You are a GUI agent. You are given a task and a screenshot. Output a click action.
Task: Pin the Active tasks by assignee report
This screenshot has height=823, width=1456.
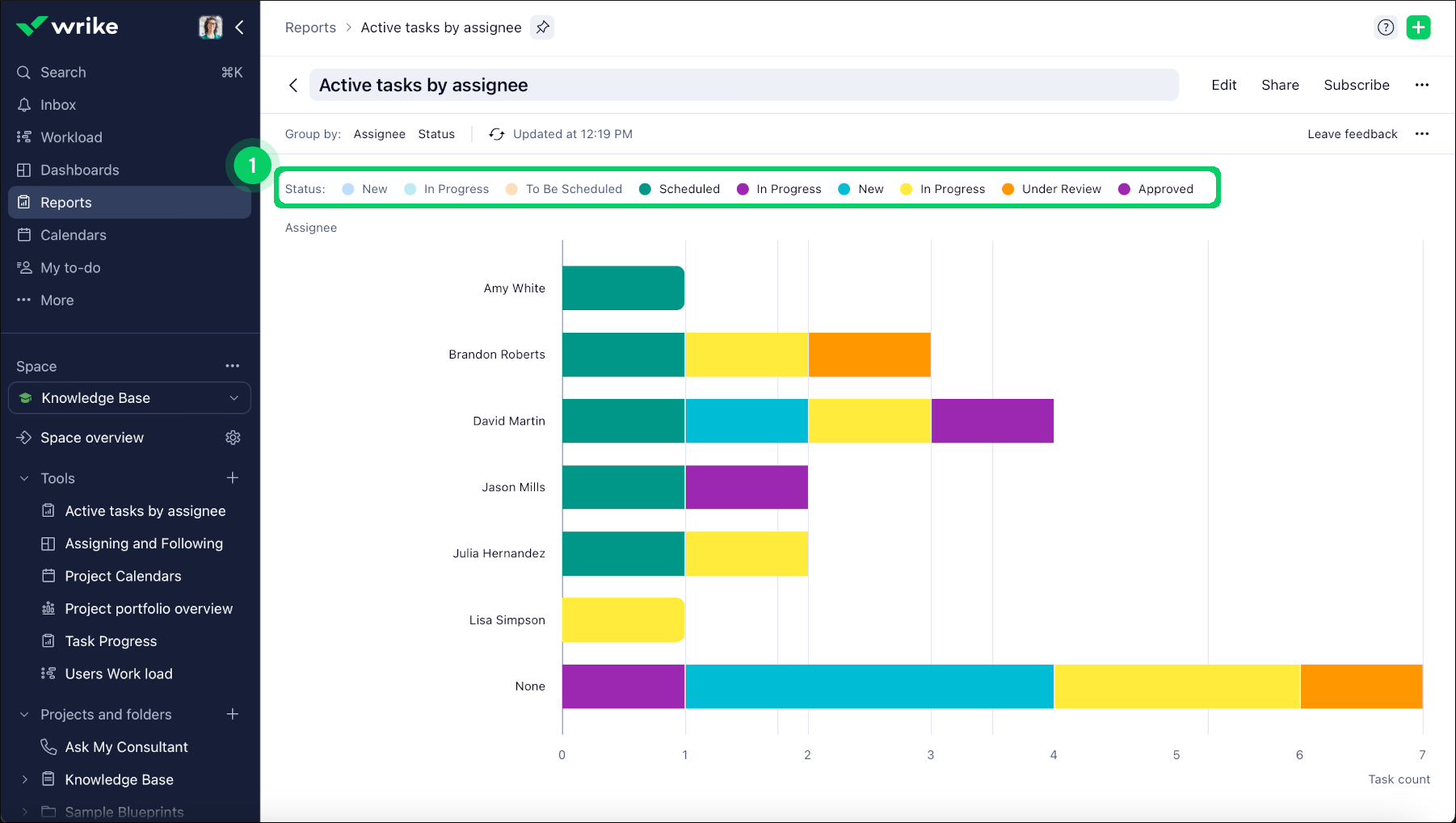point(542,27)
